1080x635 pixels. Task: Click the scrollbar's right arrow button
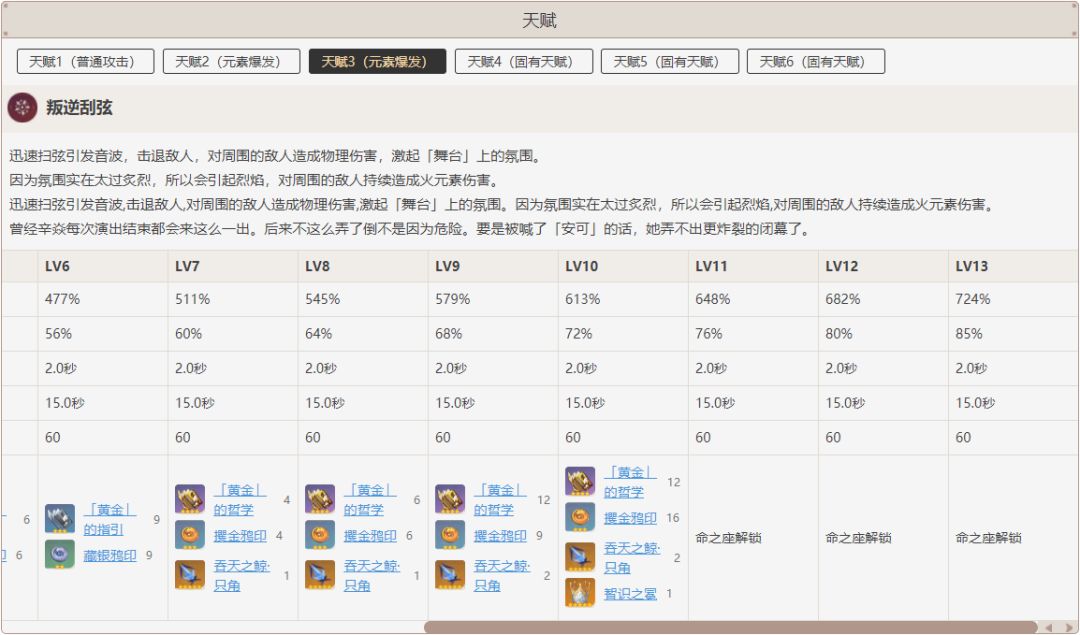click(1068, 627)
